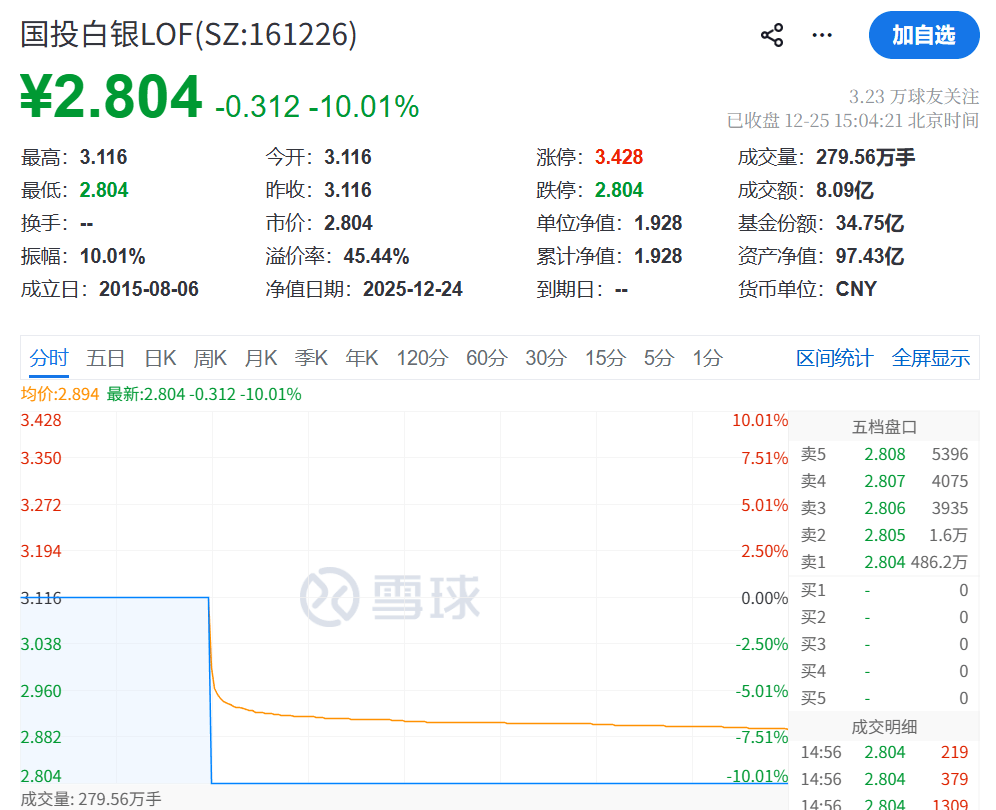This screenshot has width=996, height=810.
Task: Select the 分时 chart tab
Action: [x=49, y=358]
